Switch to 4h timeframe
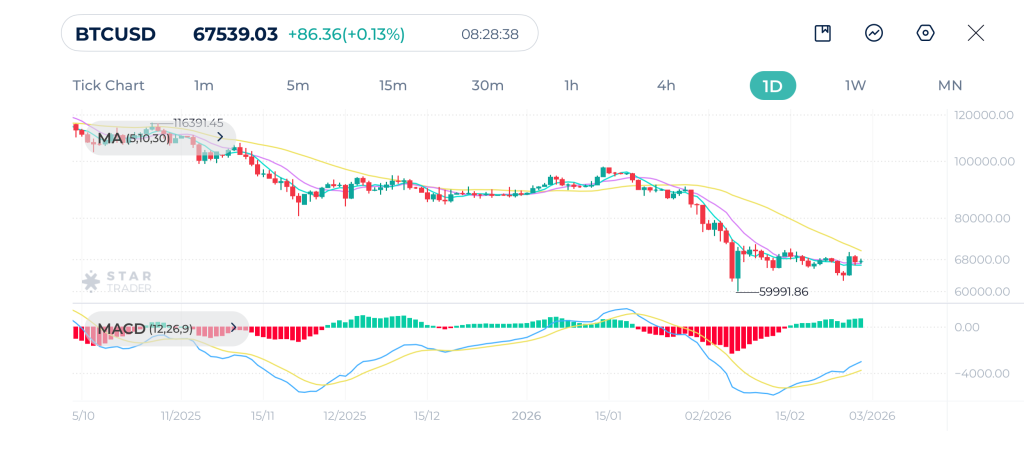Image resolution: width=1024 pixels, height=471 pixels. 666,85
